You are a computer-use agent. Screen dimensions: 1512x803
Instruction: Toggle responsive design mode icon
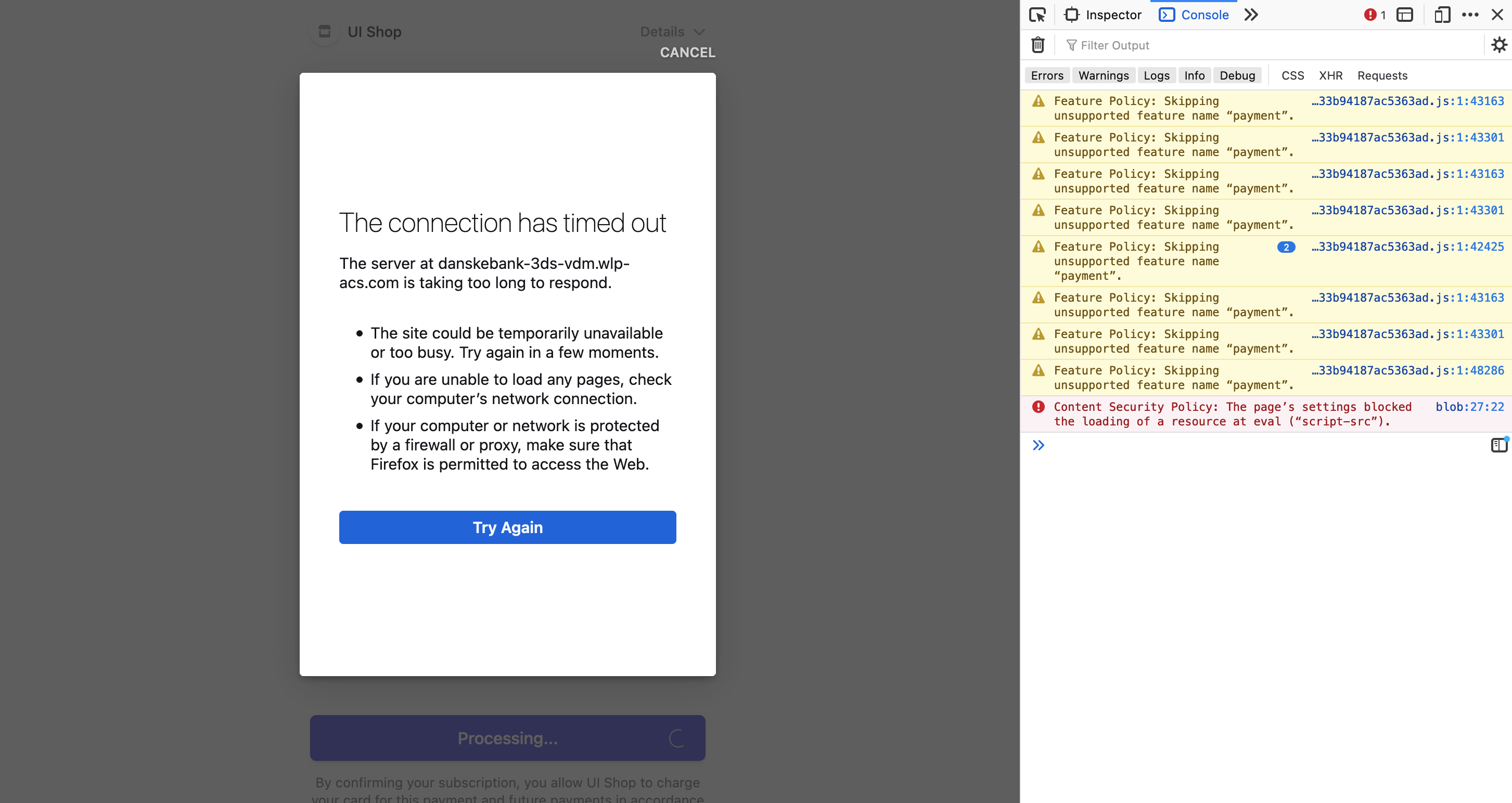click(x=1442, y=15)
